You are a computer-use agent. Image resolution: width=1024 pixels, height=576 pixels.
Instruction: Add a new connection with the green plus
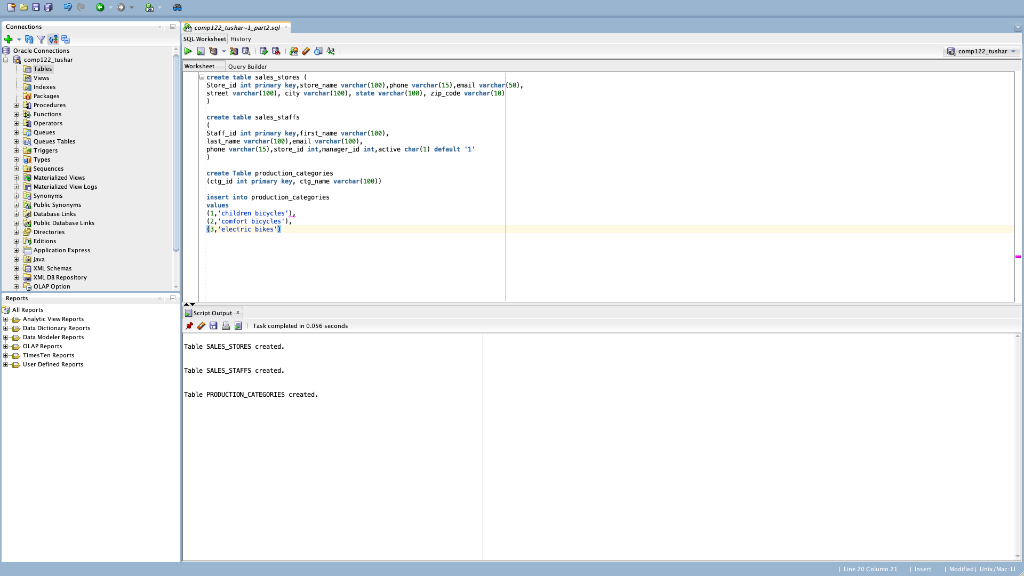click(8, 39)
